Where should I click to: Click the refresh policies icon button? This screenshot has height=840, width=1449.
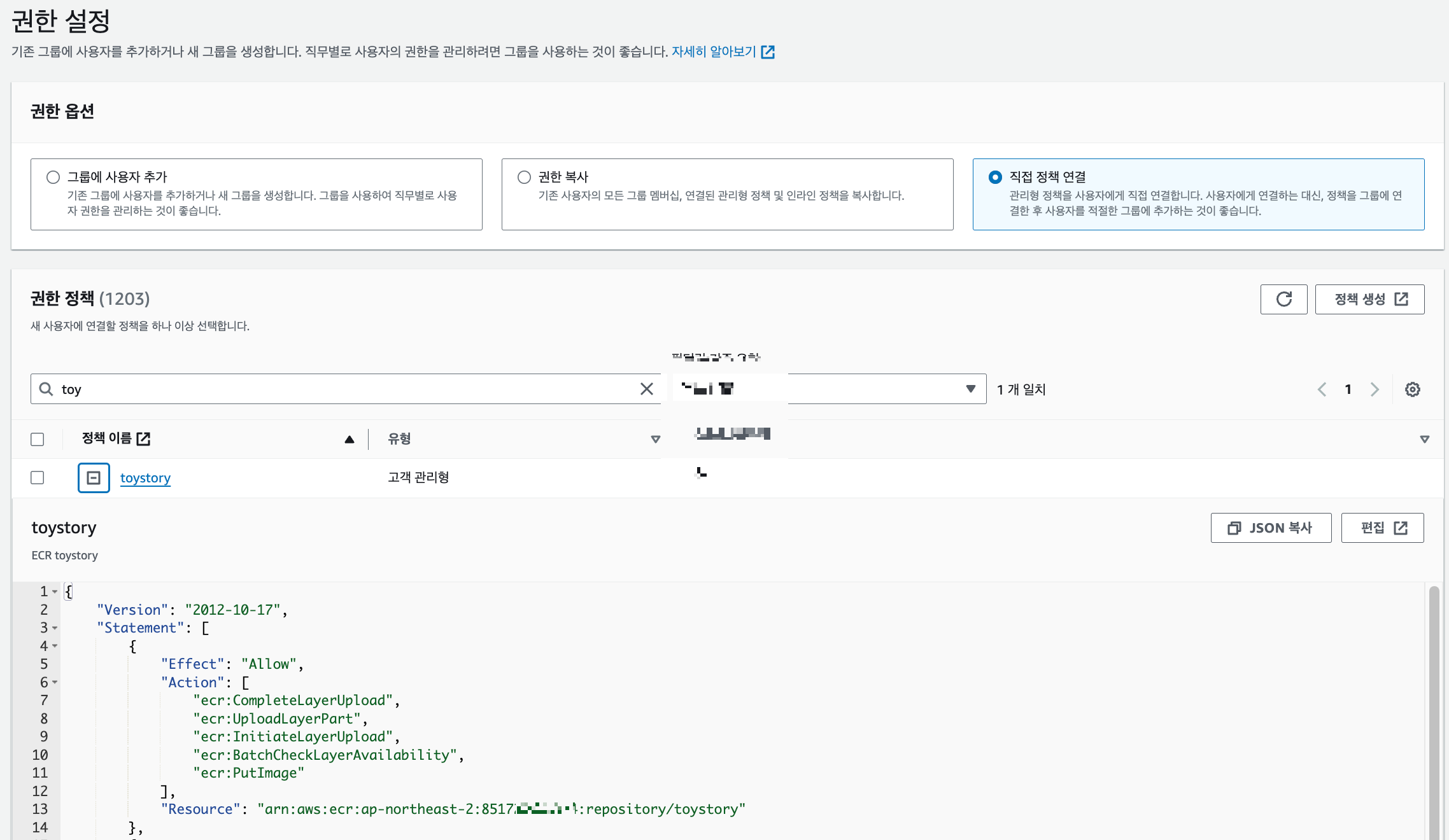[x=1283, y=299]
